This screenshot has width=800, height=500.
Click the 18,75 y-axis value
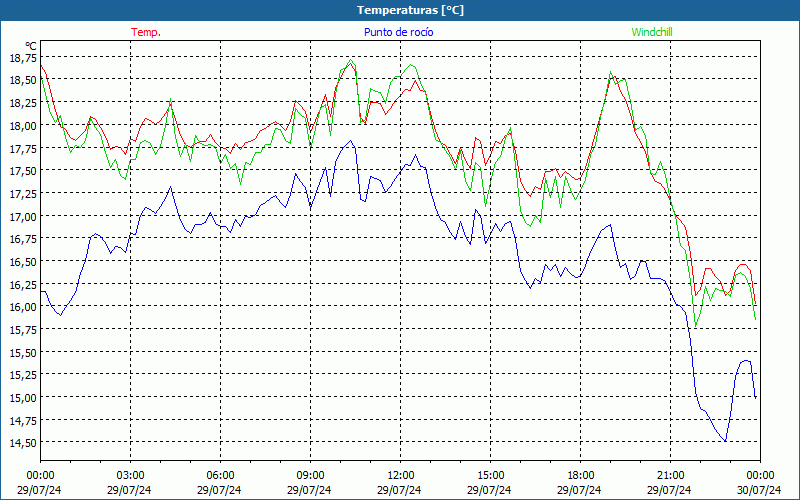23,58
